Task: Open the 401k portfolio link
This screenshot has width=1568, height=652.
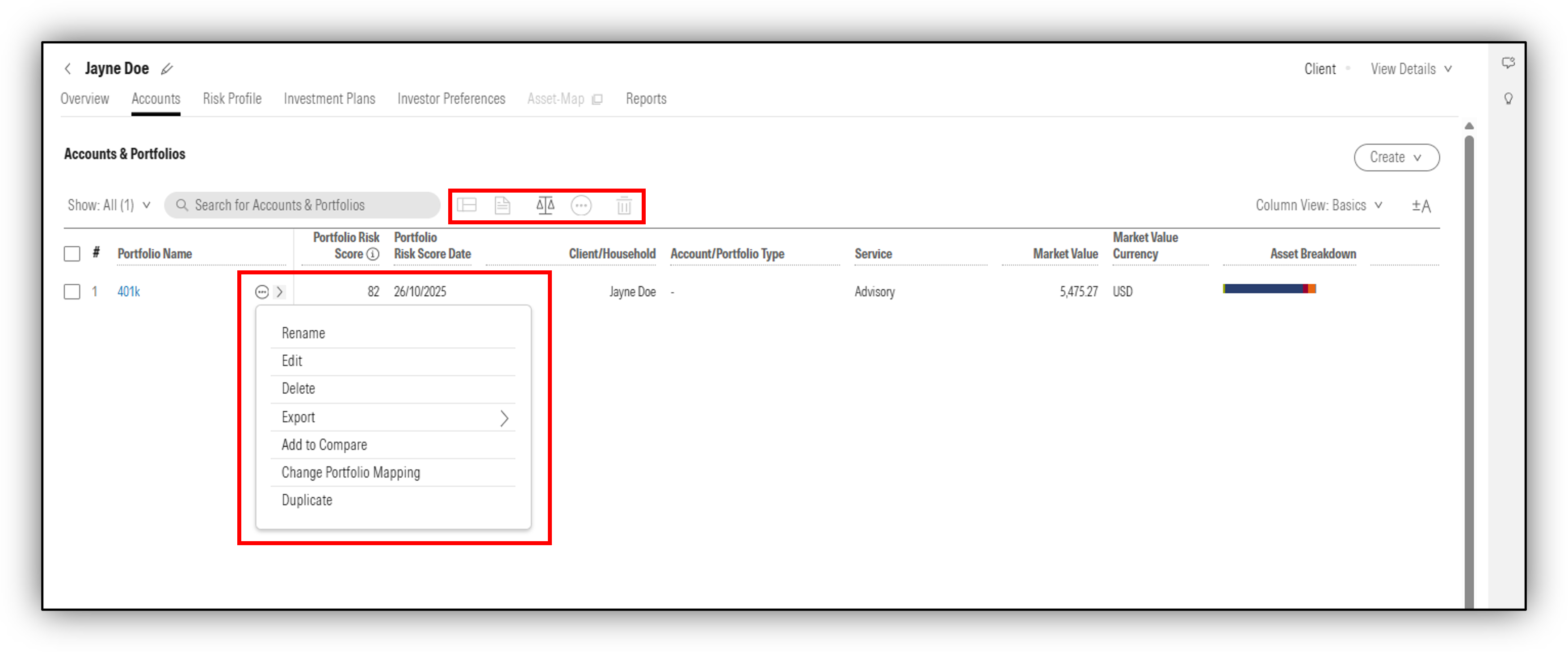Action: point(128,292)
